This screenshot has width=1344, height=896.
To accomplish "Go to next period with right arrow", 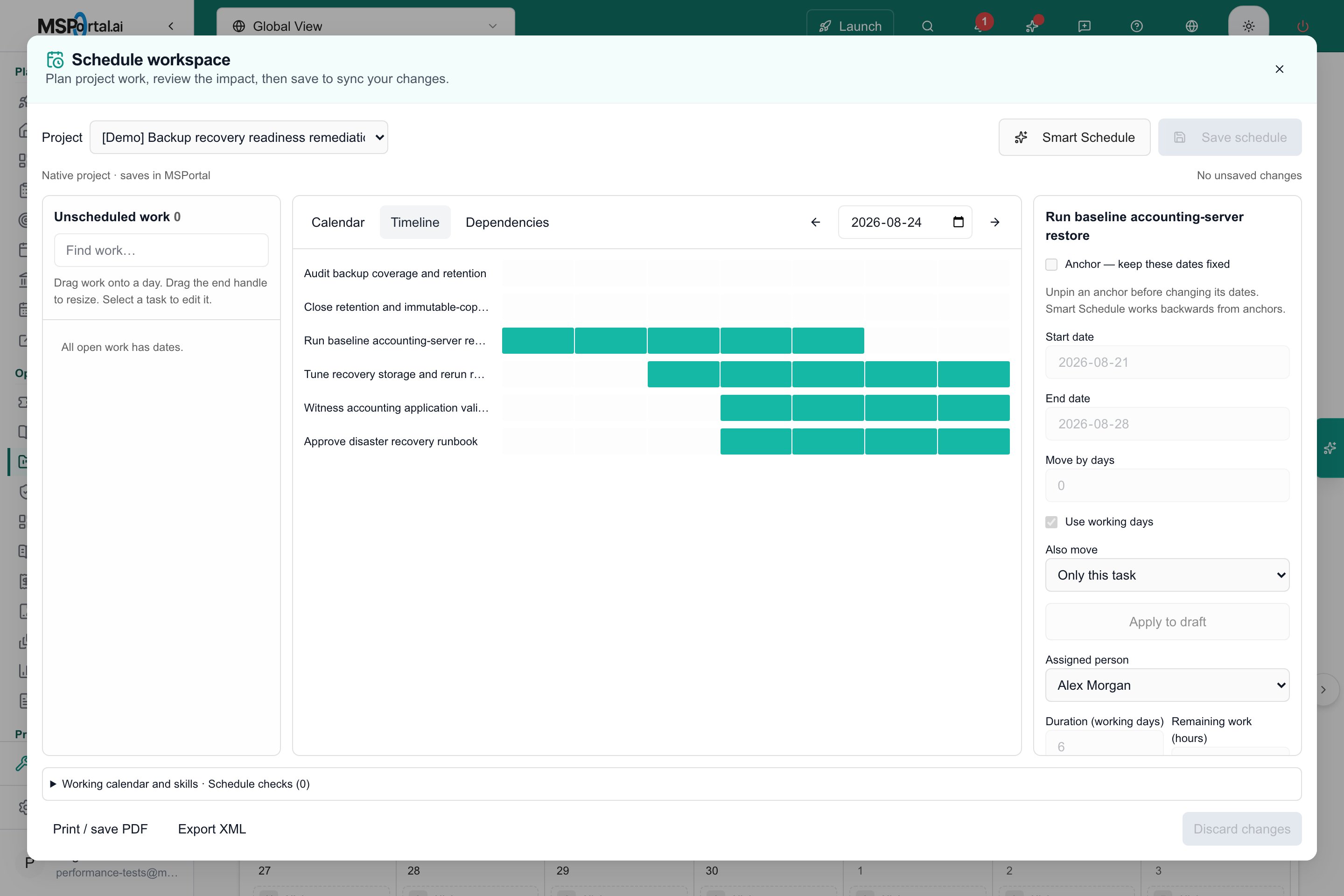I will pyautogui.click(x=995, y=222).
